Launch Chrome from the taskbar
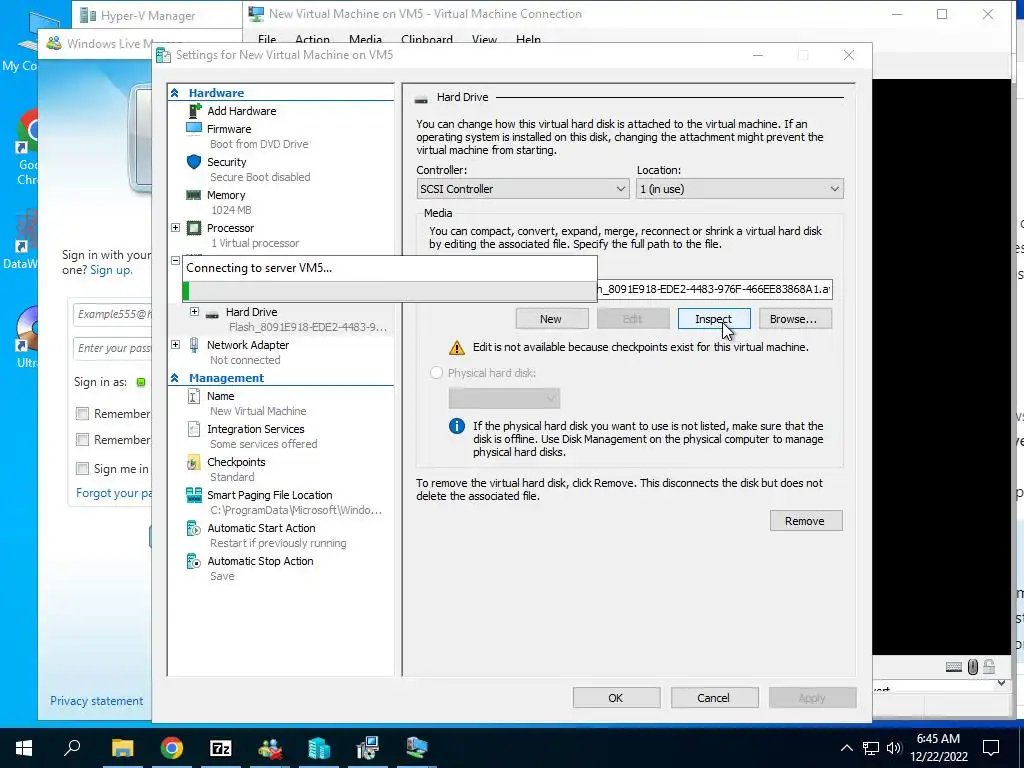Viewport: 1024px width, 768px height. point(172,748)
